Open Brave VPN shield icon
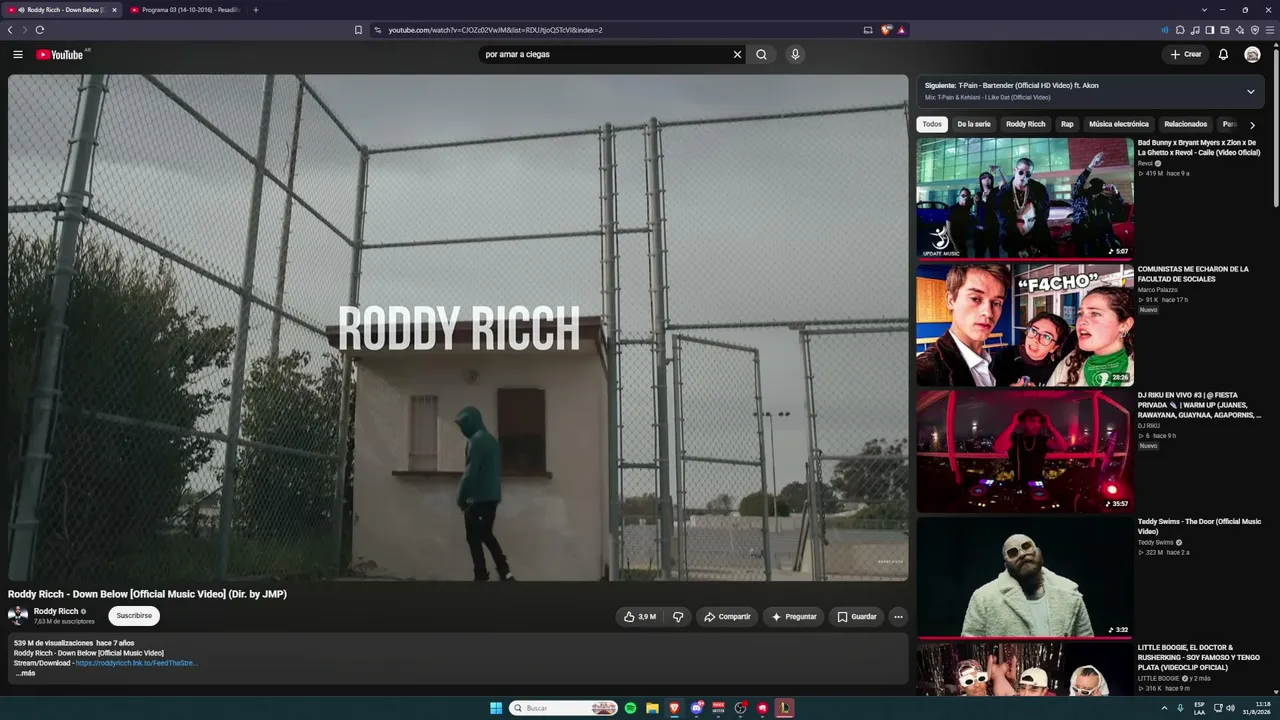Viewport: 1280px width, 720px height. click(1255, 30)
